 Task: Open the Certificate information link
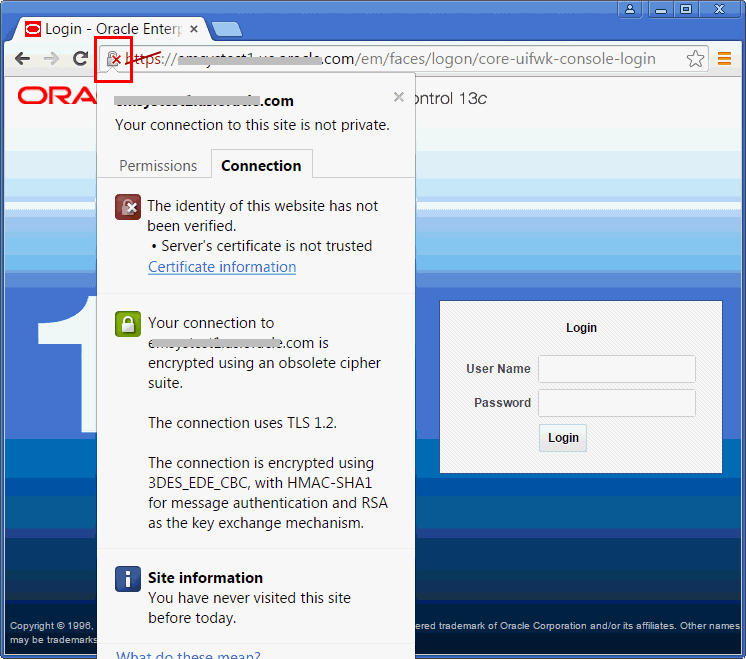[x=222, y=267]
